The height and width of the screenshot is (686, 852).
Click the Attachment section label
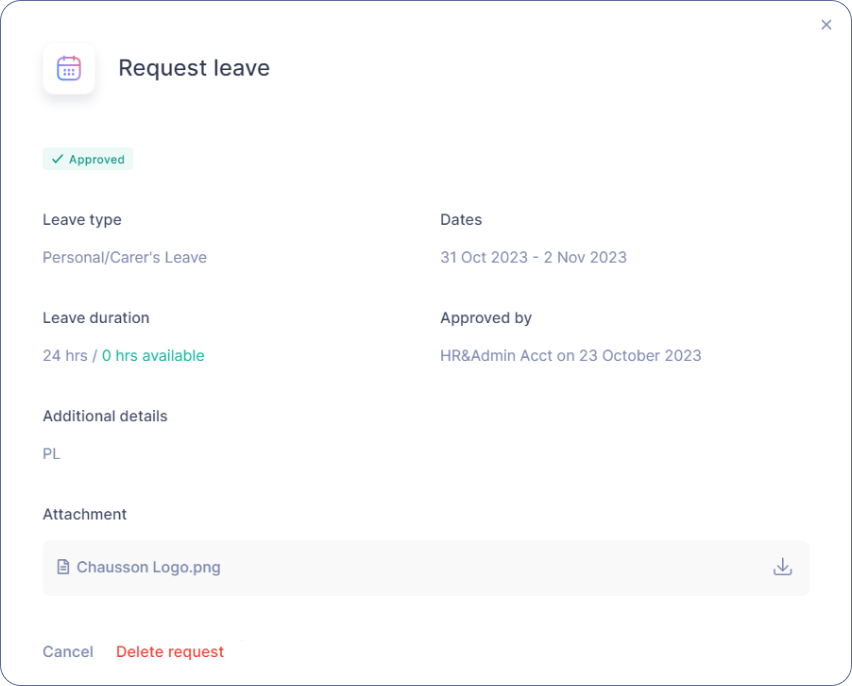(85, 513)
